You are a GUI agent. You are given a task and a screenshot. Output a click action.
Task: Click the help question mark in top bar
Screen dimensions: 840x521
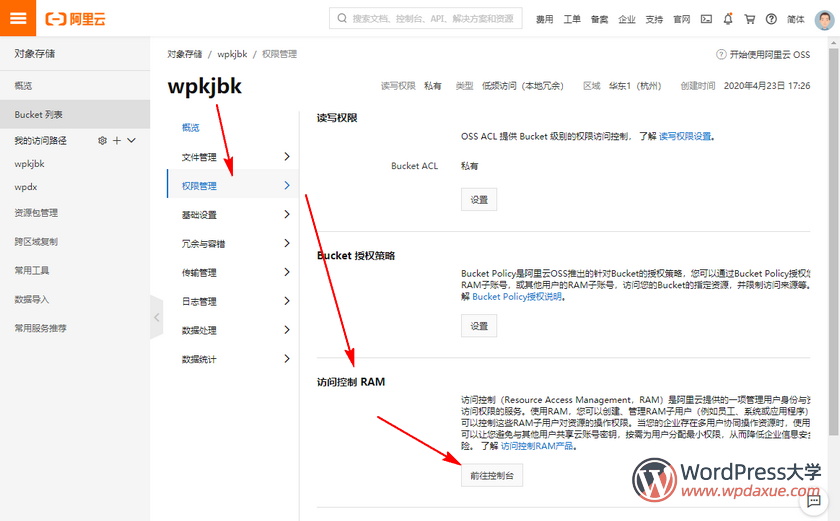[771, 19]
